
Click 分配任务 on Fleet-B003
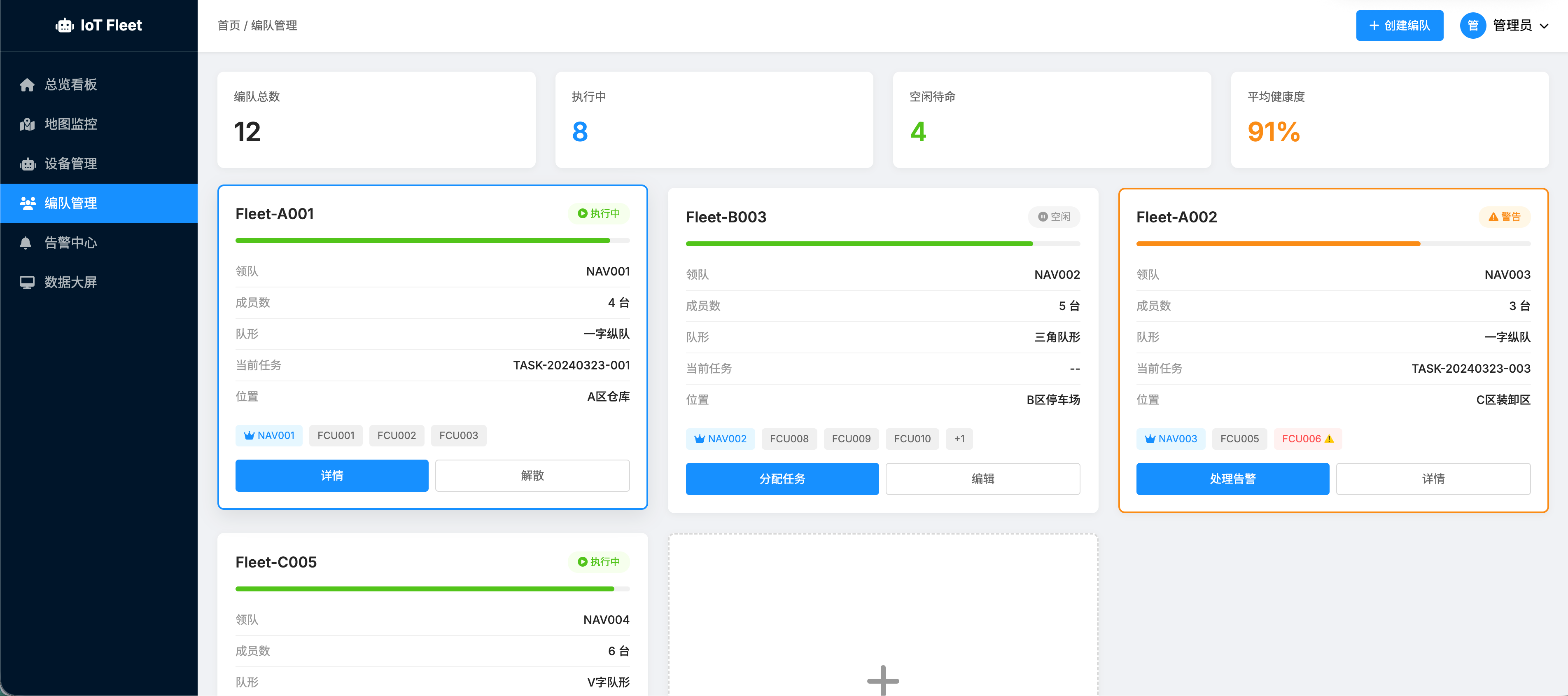(x=782, y=479)
